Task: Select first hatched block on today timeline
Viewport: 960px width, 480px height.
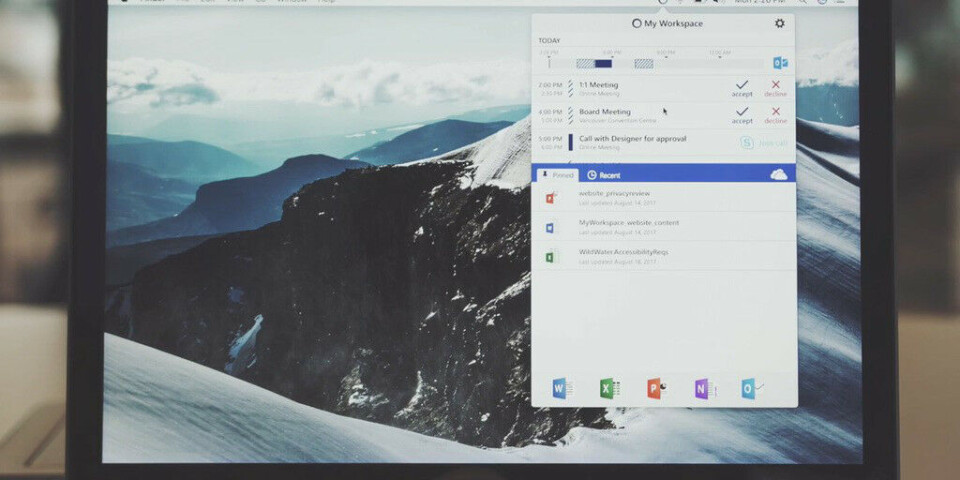Action: point(585,63)
